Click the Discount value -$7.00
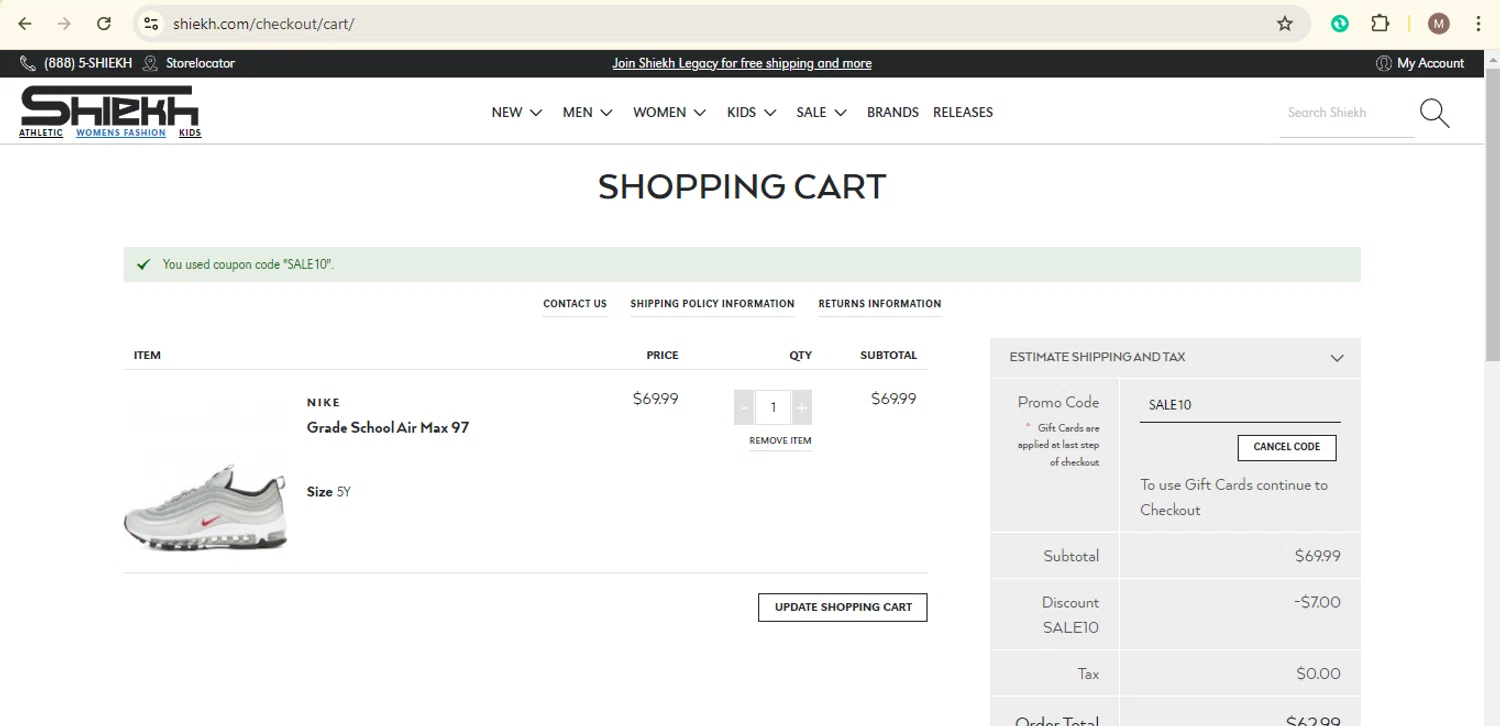Viewport: 1500px width, 726px height. [1315, 602]
